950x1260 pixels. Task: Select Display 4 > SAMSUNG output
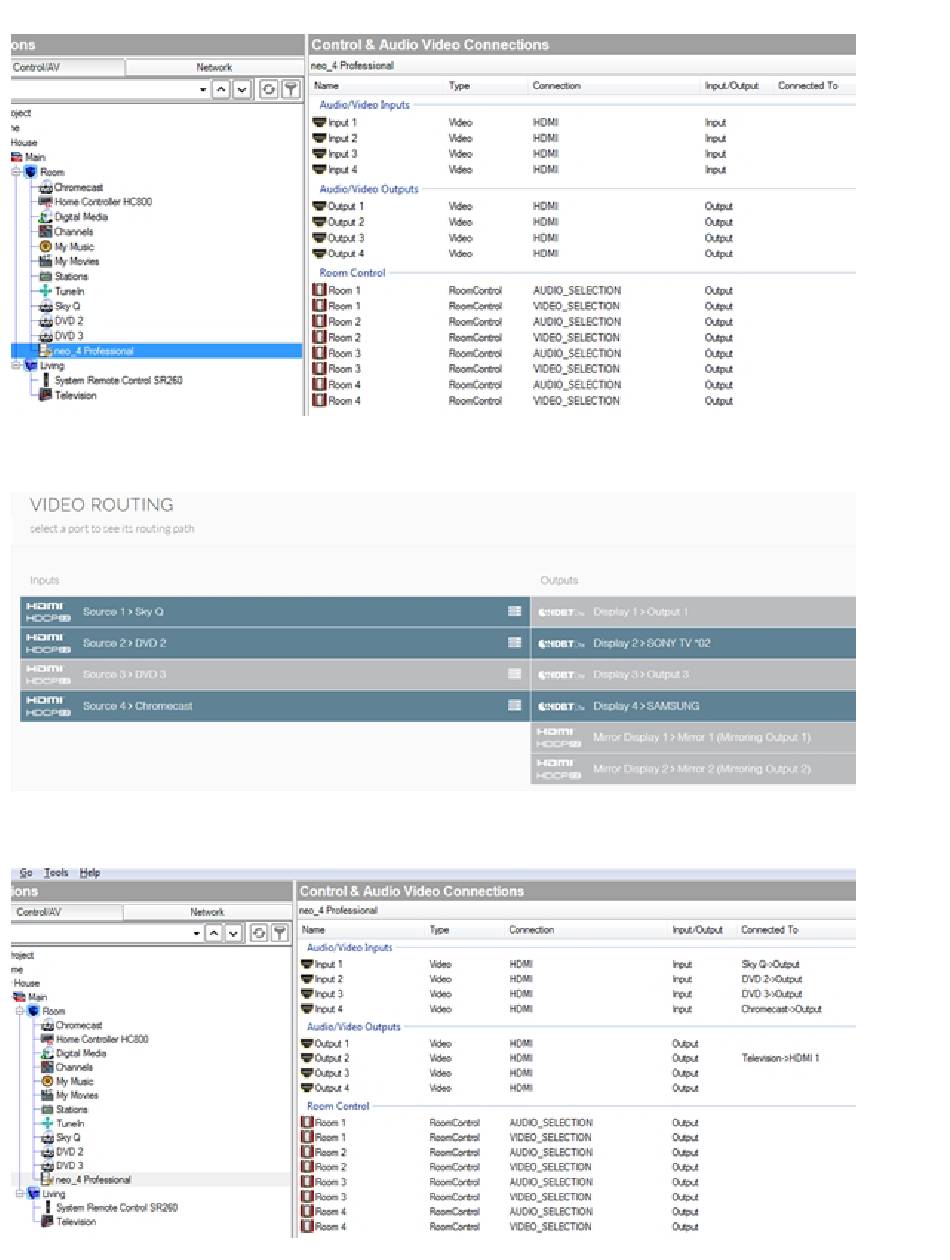click(693, 706)
